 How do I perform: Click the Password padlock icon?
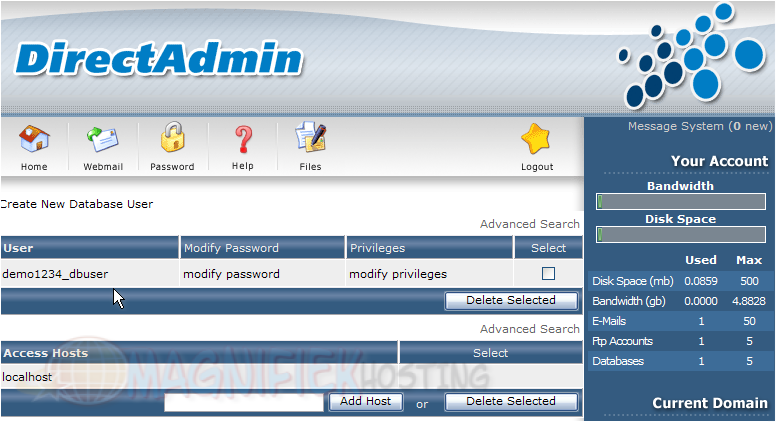click(172, 137)
